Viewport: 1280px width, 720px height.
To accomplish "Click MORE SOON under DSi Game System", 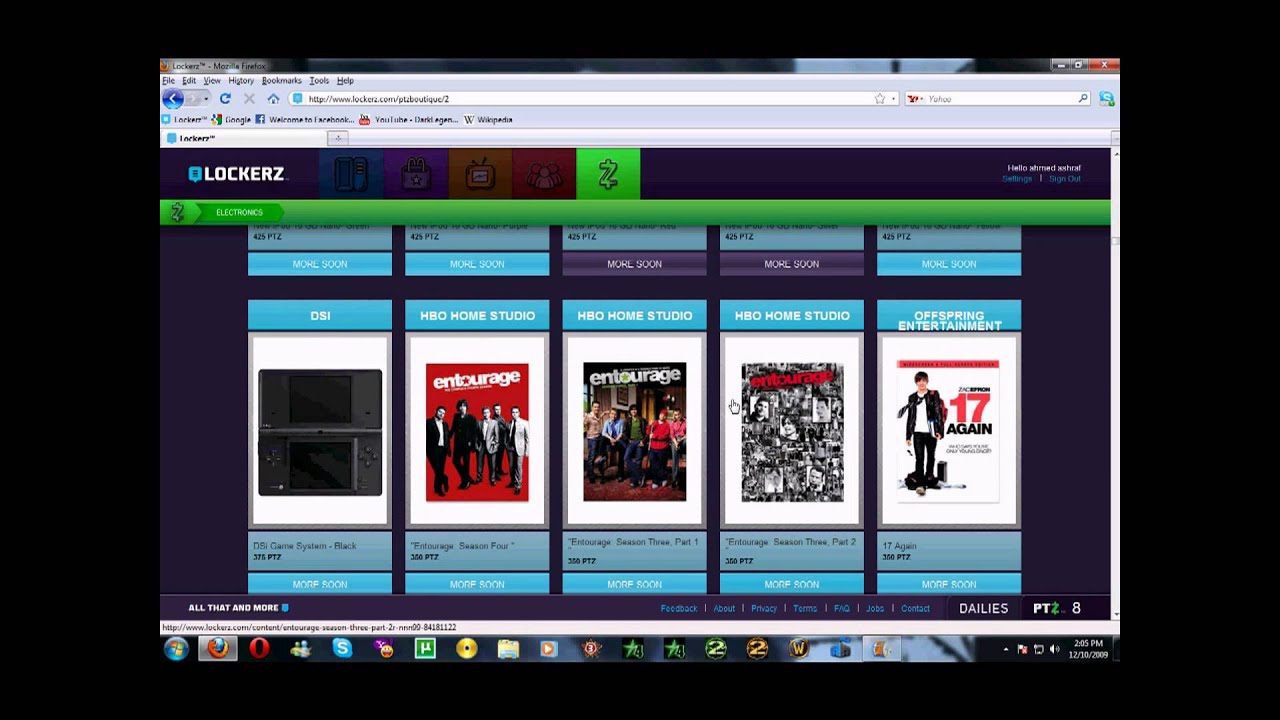I will click(320, 583).
